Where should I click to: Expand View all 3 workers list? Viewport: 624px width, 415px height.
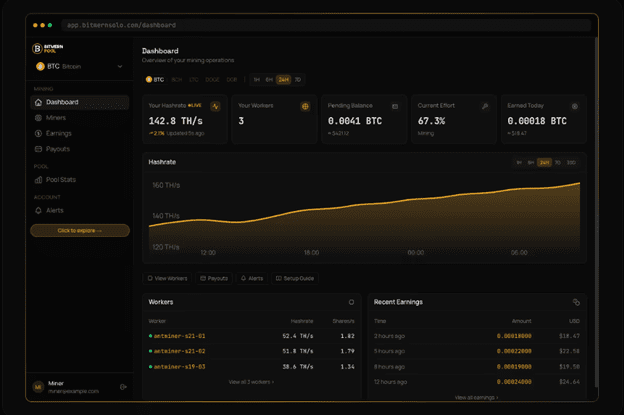(x=251, y=382)
